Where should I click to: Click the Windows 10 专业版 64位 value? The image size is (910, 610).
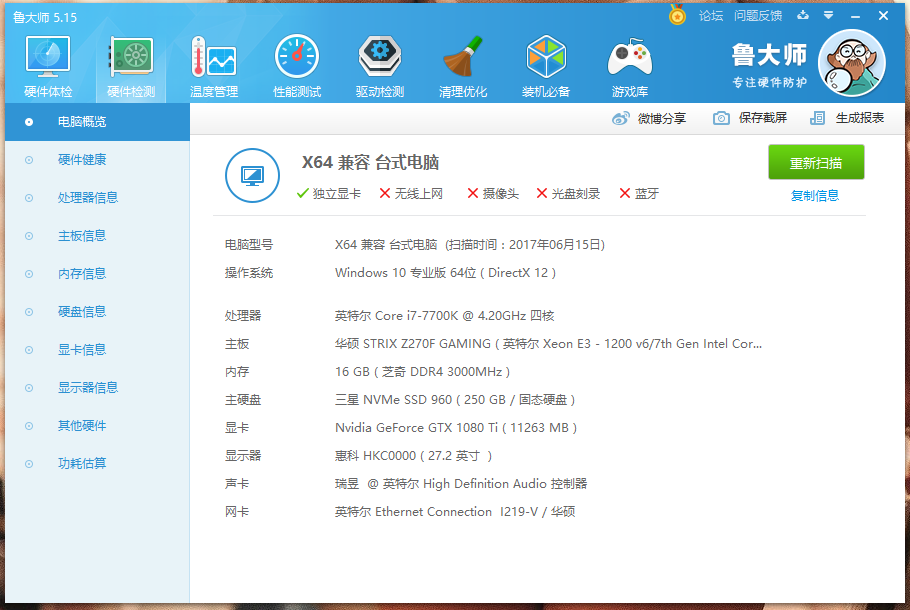446,273
